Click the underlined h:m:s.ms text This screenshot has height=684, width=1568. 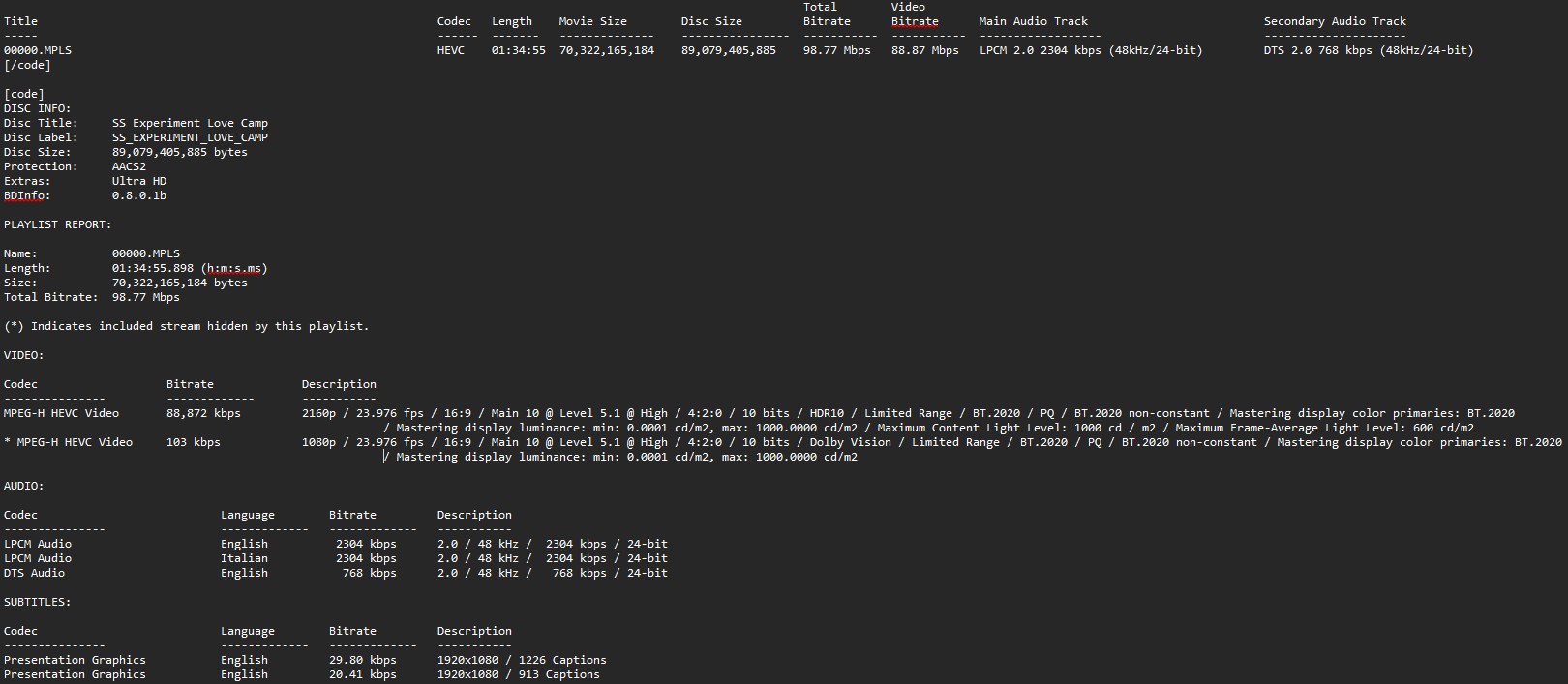233,268
